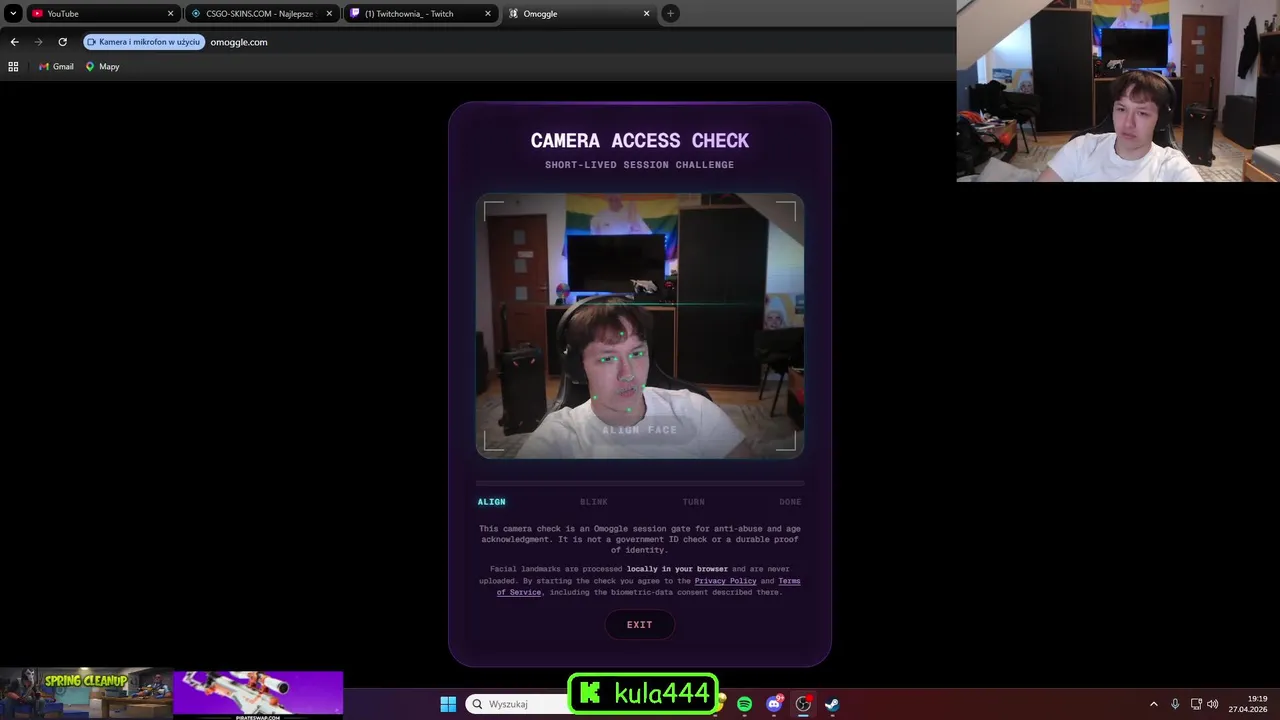Click the omoggle.com address bar
Image resolution: width=1280 pixels, height=720 pixels.
[x=239, y=42]
